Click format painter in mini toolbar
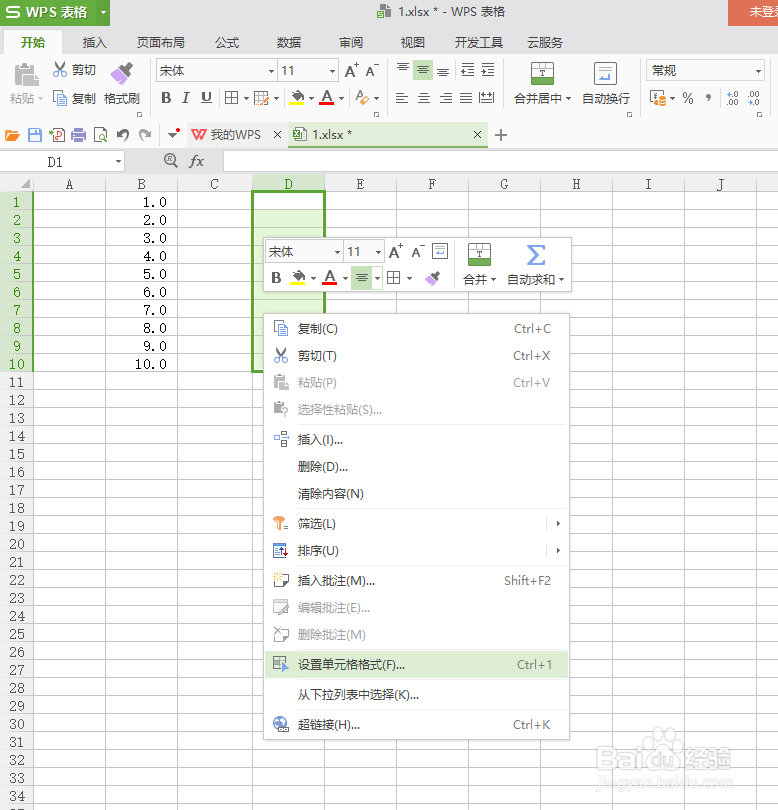The height and width of the screenshot is (810, 778). pos(432,278)
